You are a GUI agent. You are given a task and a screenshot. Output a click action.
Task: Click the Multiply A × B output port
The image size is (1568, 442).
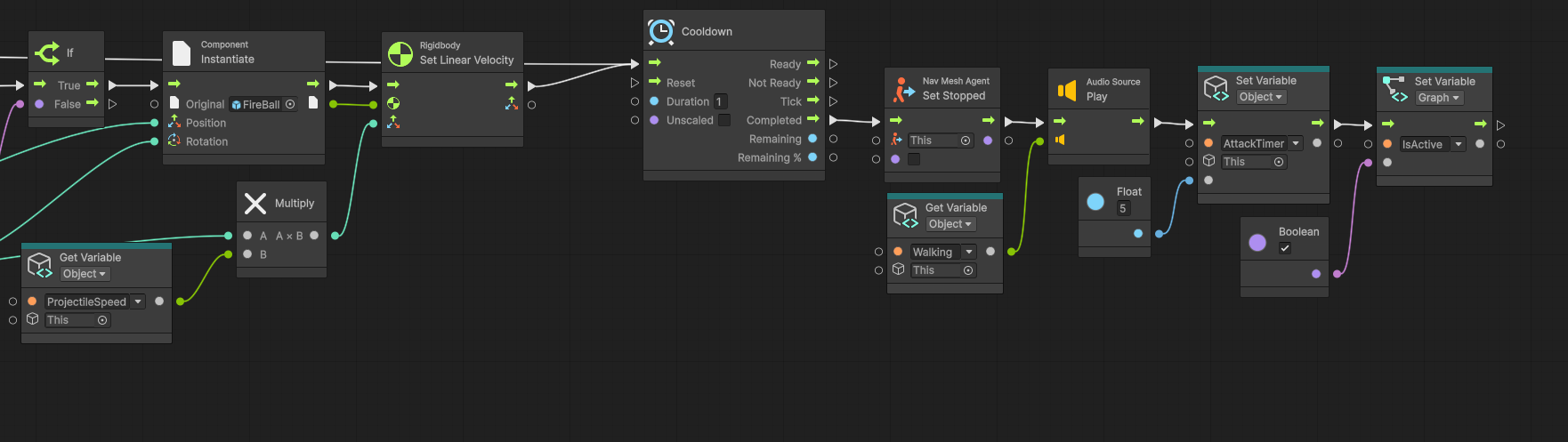coord(314,236)
